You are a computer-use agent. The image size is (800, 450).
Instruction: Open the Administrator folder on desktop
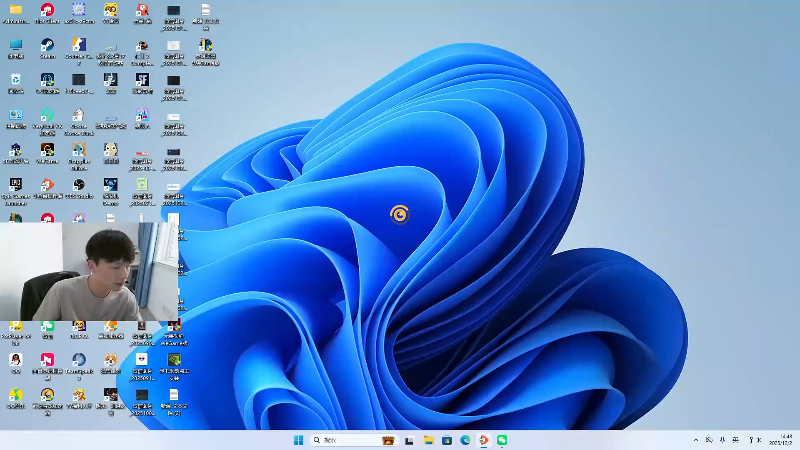pyautogui.click(x=16, y=11)
